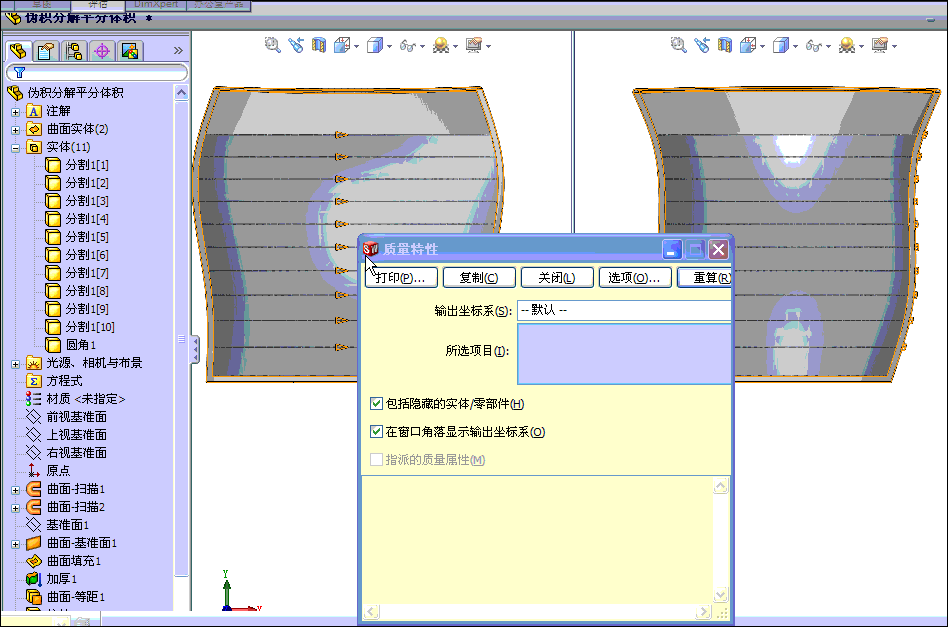Open the DimXpertManager tab
This screenshot has height=627, width=948.
(x=102, y=51)
